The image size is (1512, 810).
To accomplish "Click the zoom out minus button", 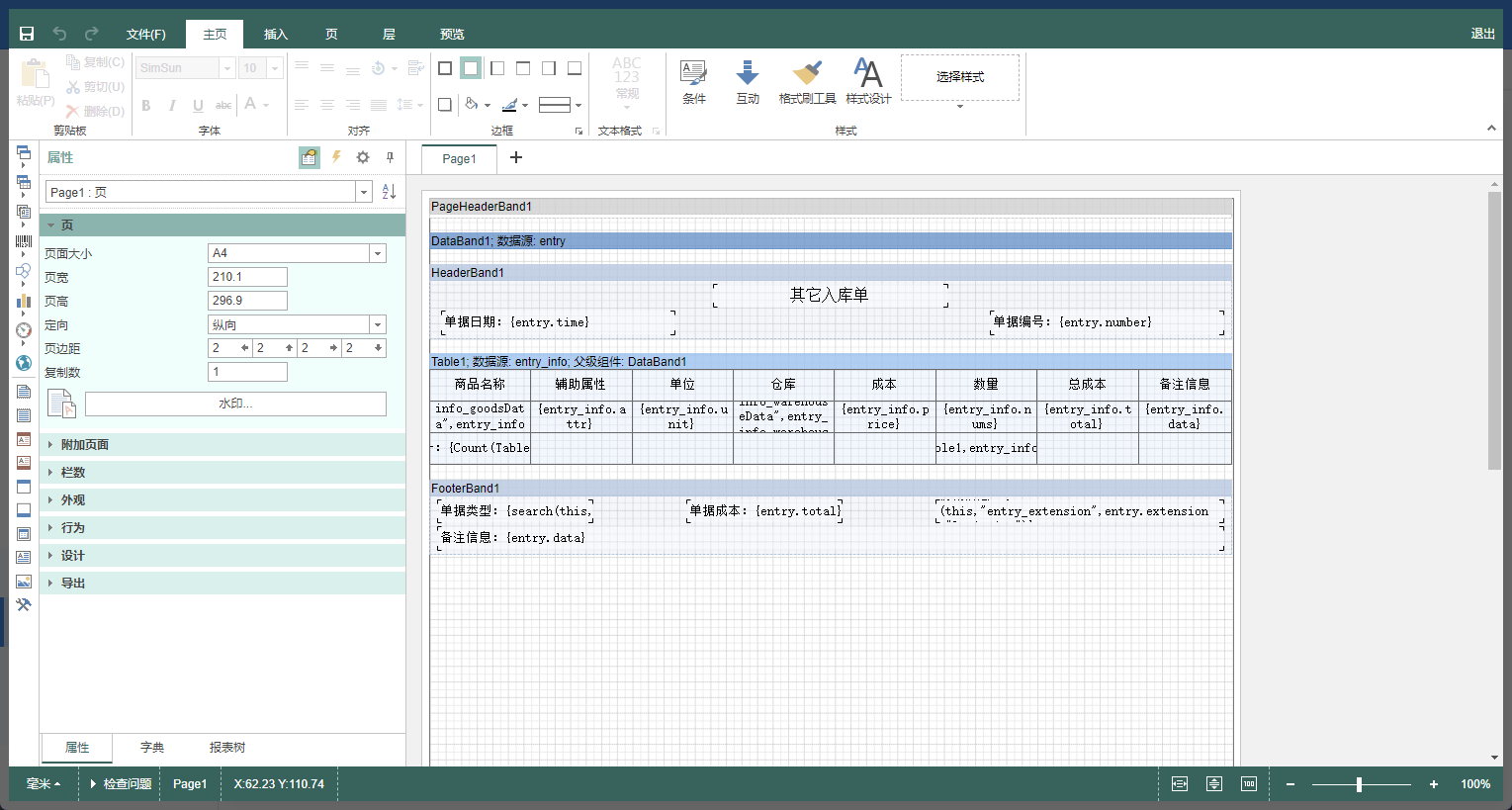I will click(1290, 784).
